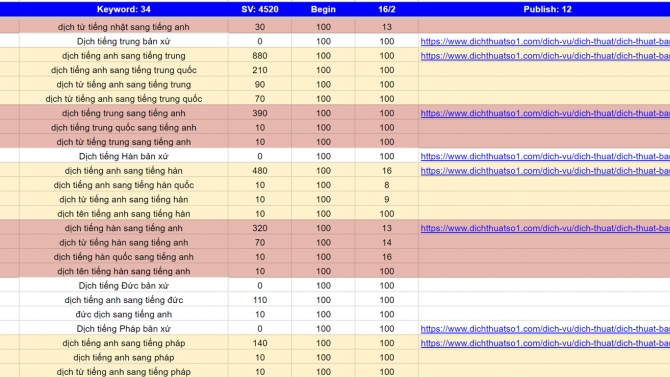Select cell 'dịch từ tiếng nhật sang tiếng anh'
This screenshot has width=670, height=377.
point(123,27)
